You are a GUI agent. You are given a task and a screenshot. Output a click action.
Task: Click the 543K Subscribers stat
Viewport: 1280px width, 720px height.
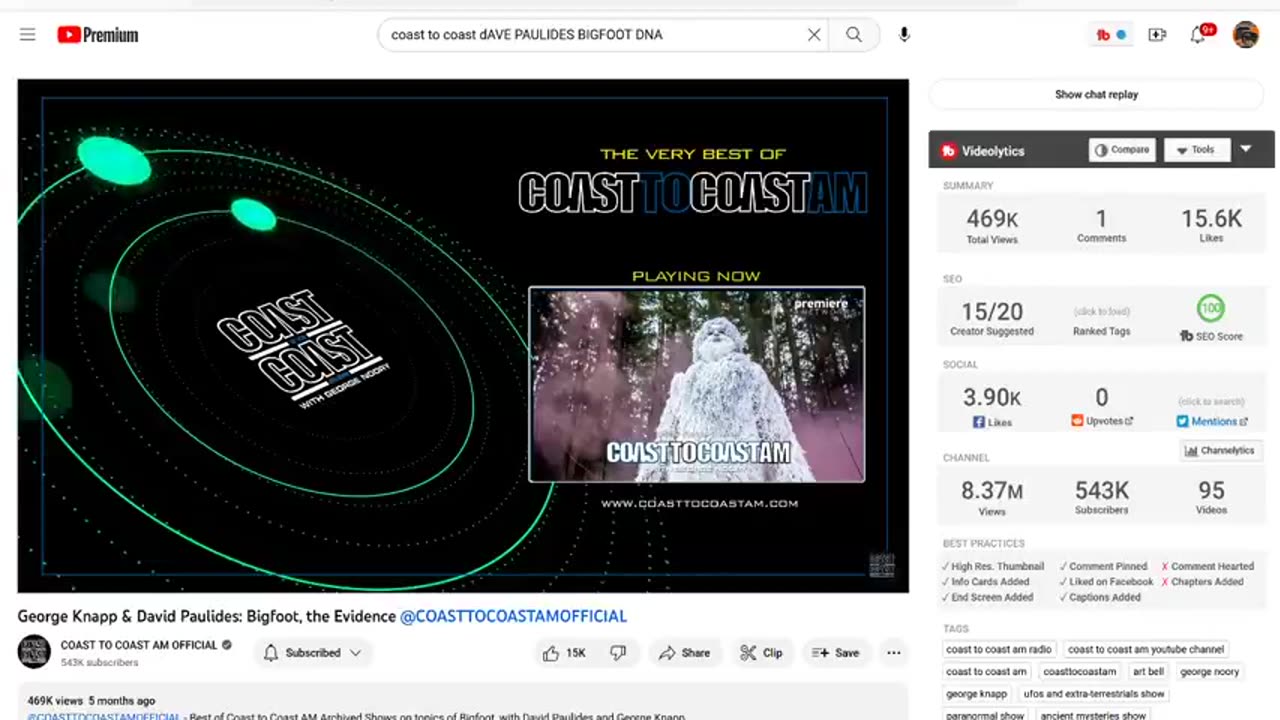(1101, 497)
